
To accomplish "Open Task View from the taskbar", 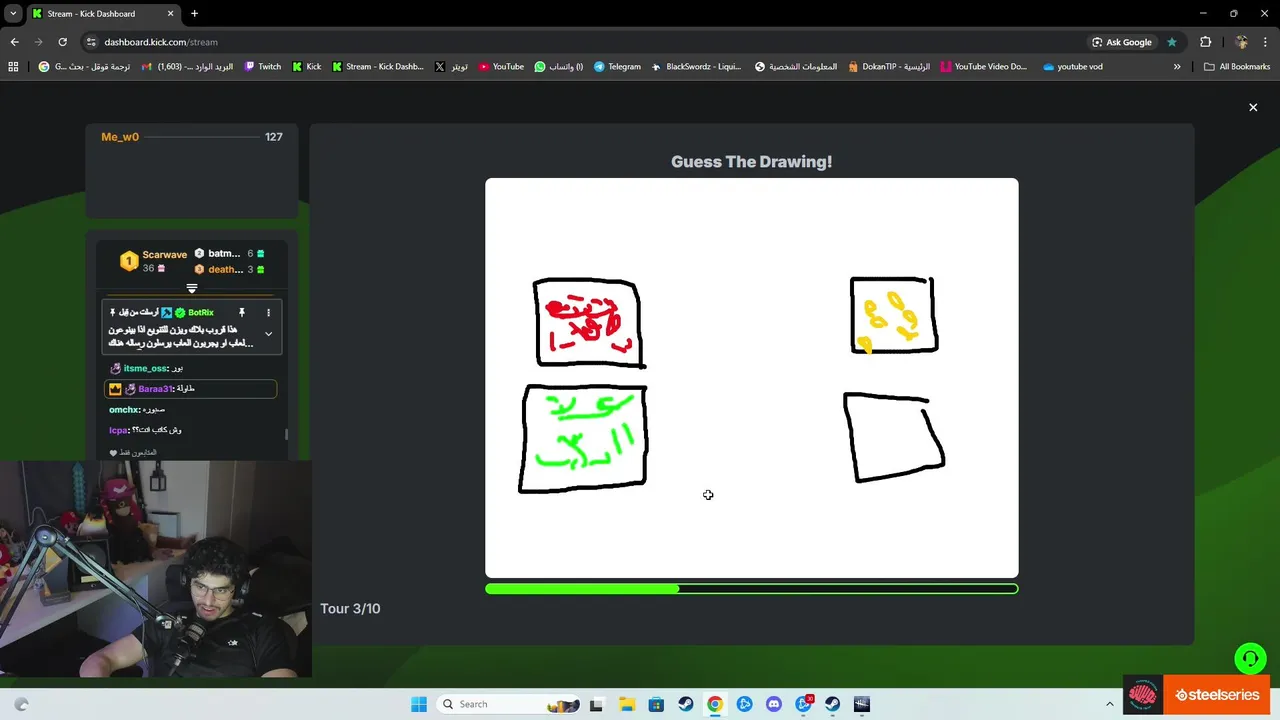I will (596, 704).
